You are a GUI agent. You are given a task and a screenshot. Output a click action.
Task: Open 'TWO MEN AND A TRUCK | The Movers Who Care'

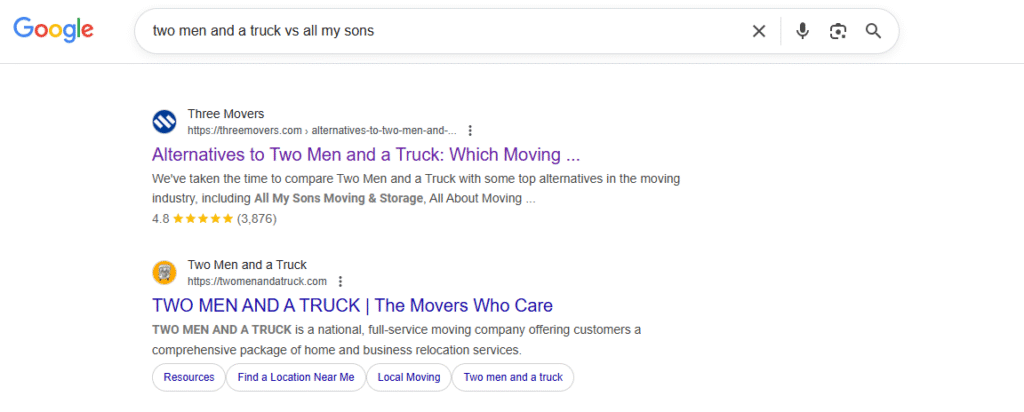click(x=352, y=305)
